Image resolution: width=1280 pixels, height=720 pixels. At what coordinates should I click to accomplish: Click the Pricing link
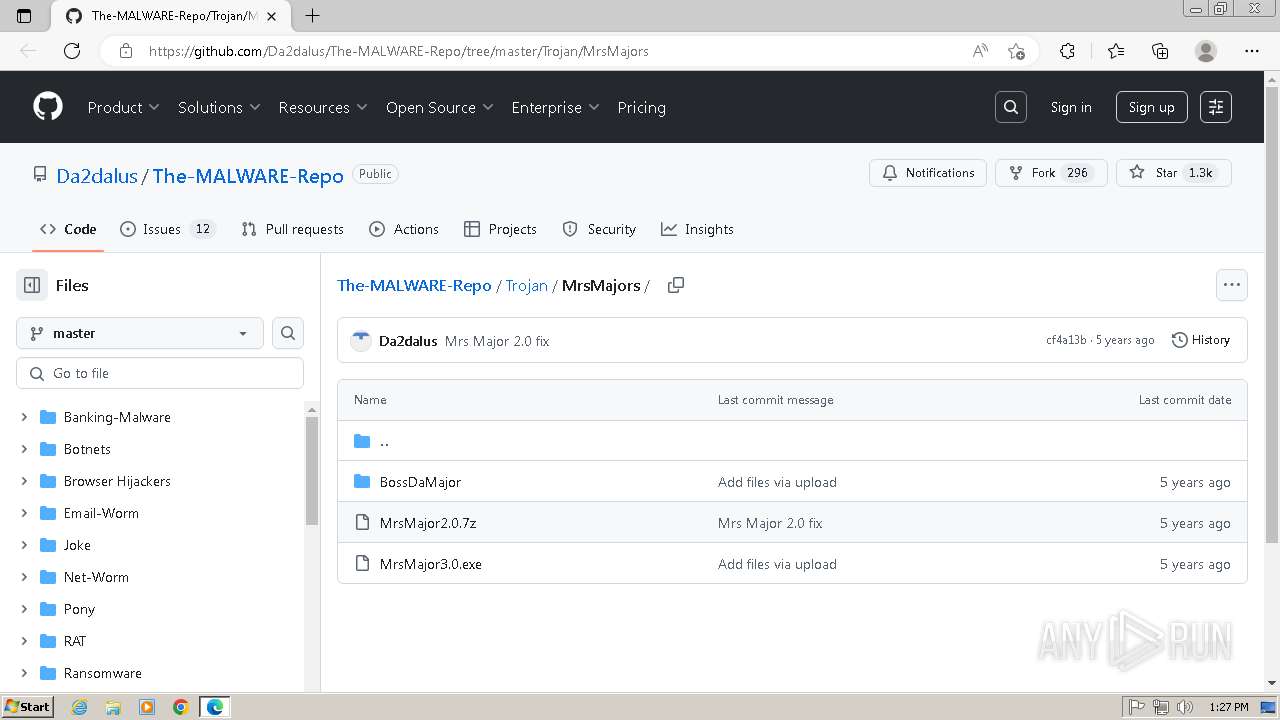tap(641, 107)
